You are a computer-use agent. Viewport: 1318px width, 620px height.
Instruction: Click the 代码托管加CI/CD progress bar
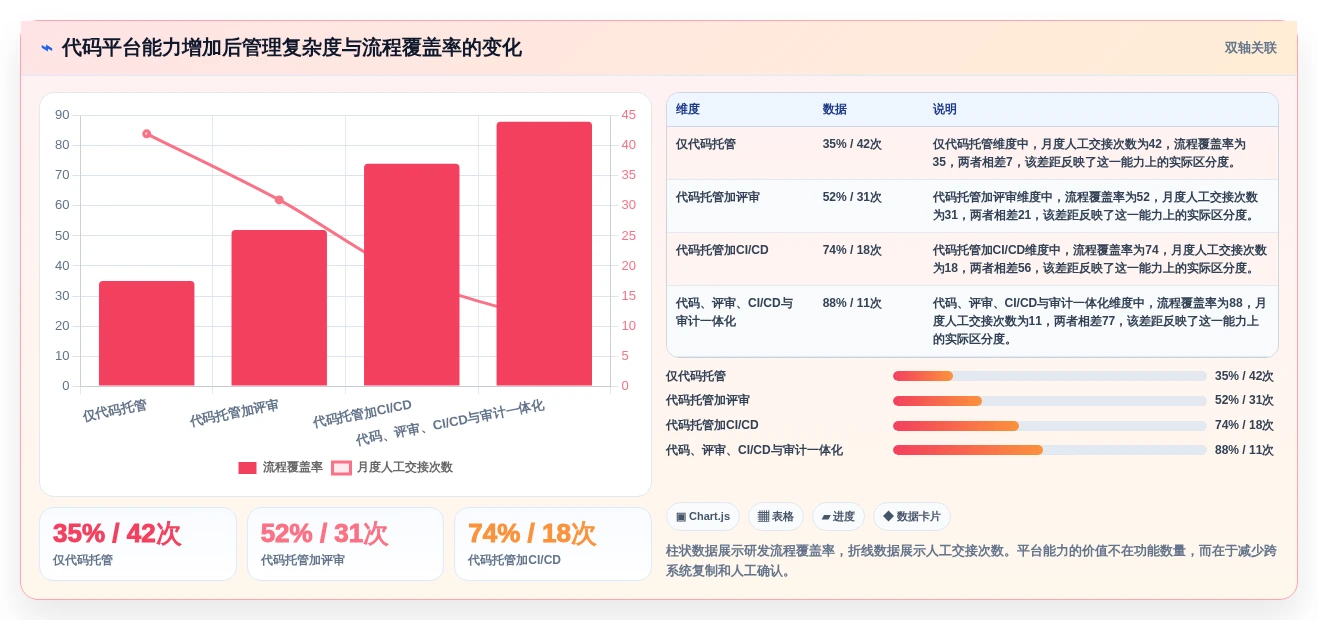[1050, 425]
